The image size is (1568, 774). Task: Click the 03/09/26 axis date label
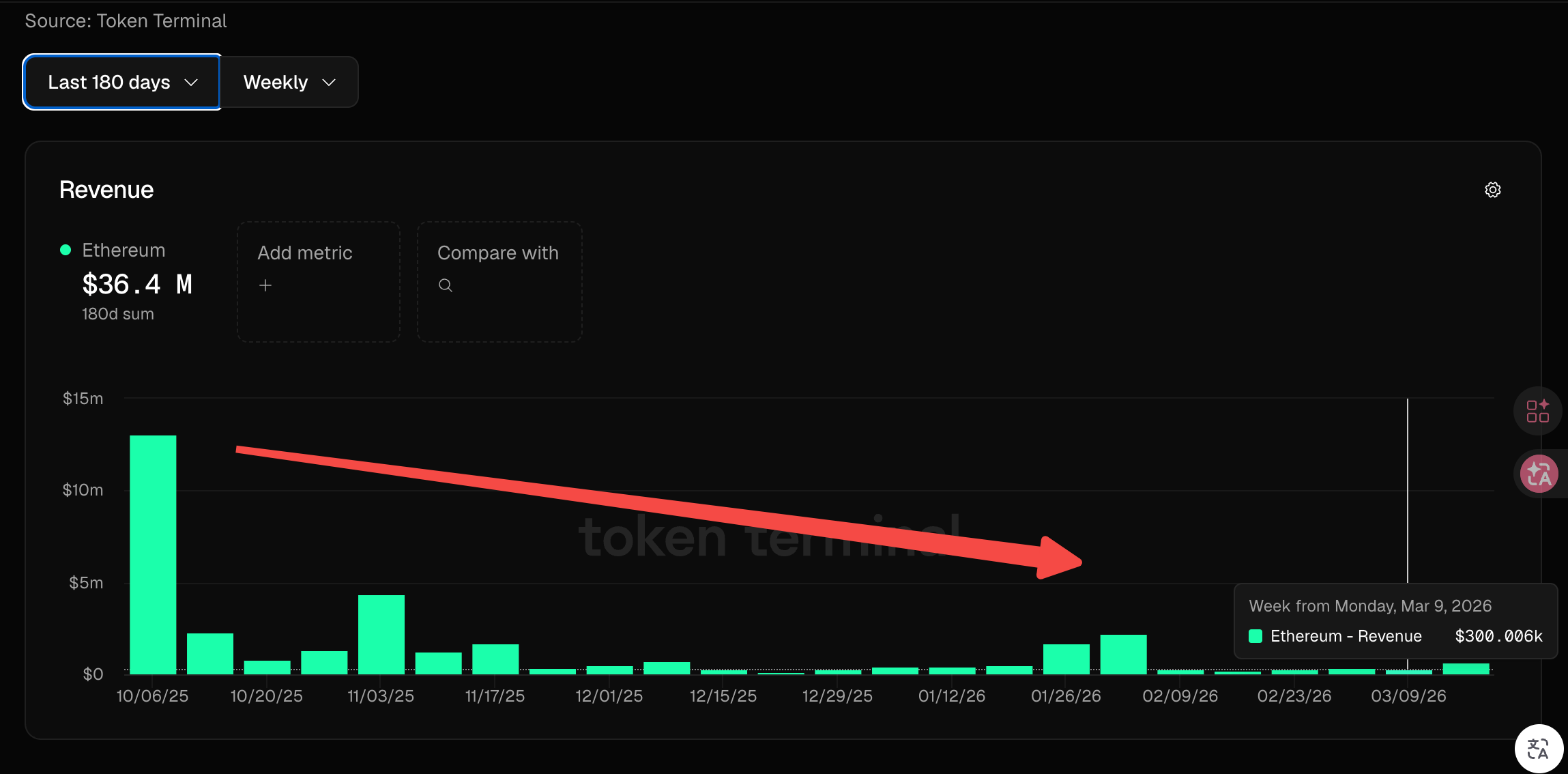pos(1408,696)
